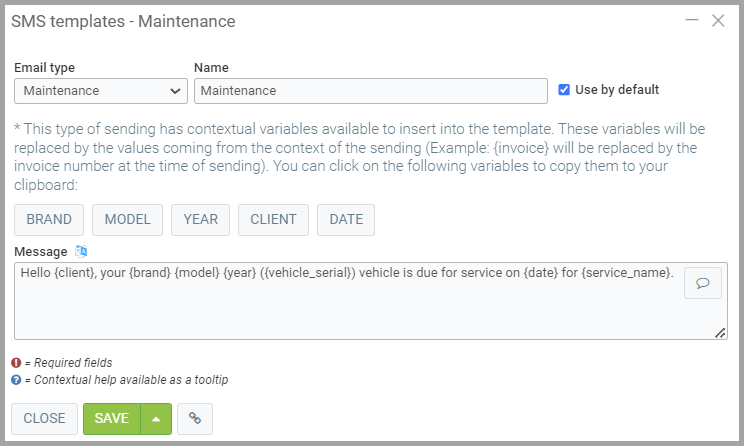Open the Email type dropdown
The height and width of the screenshot is (446, 744).
[101, 91]
